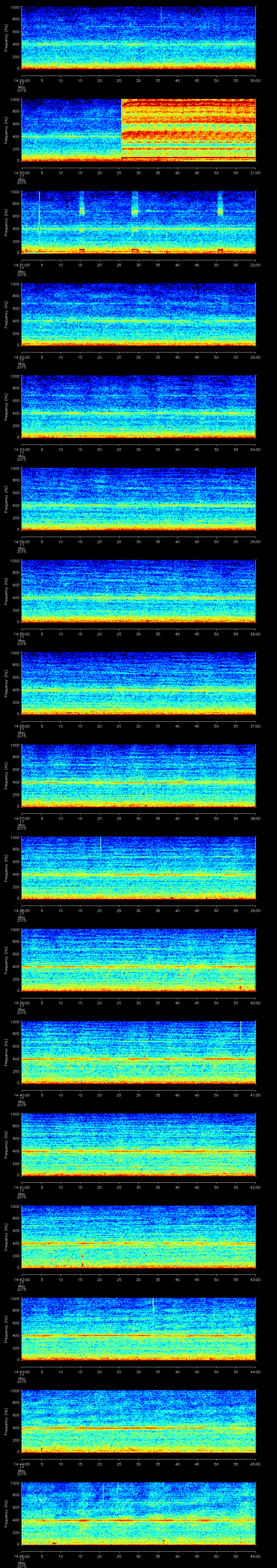Select the spectrogram panel starting at 14:33:00
The image size is (277, 1568).
(x=138, y=407)
